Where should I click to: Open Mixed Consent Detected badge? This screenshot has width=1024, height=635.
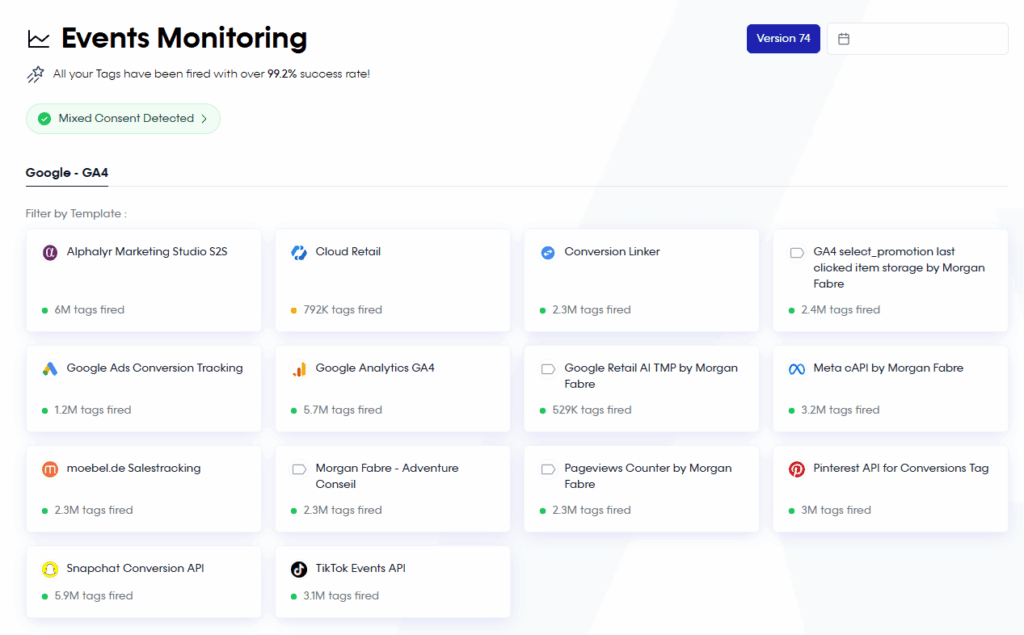(x=123, y=119)
